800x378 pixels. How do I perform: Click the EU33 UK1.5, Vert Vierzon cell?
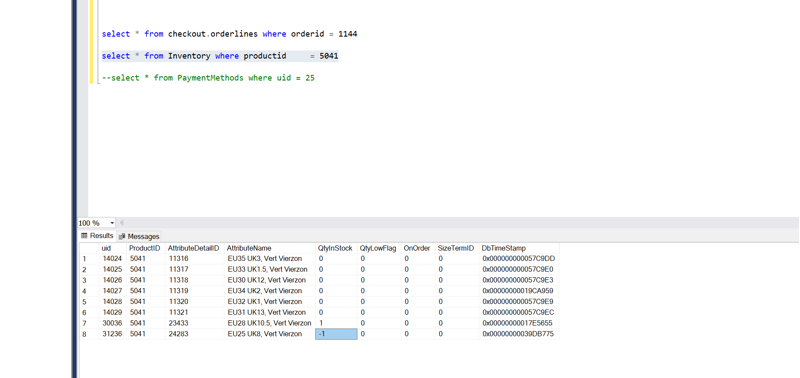point(269,269)
